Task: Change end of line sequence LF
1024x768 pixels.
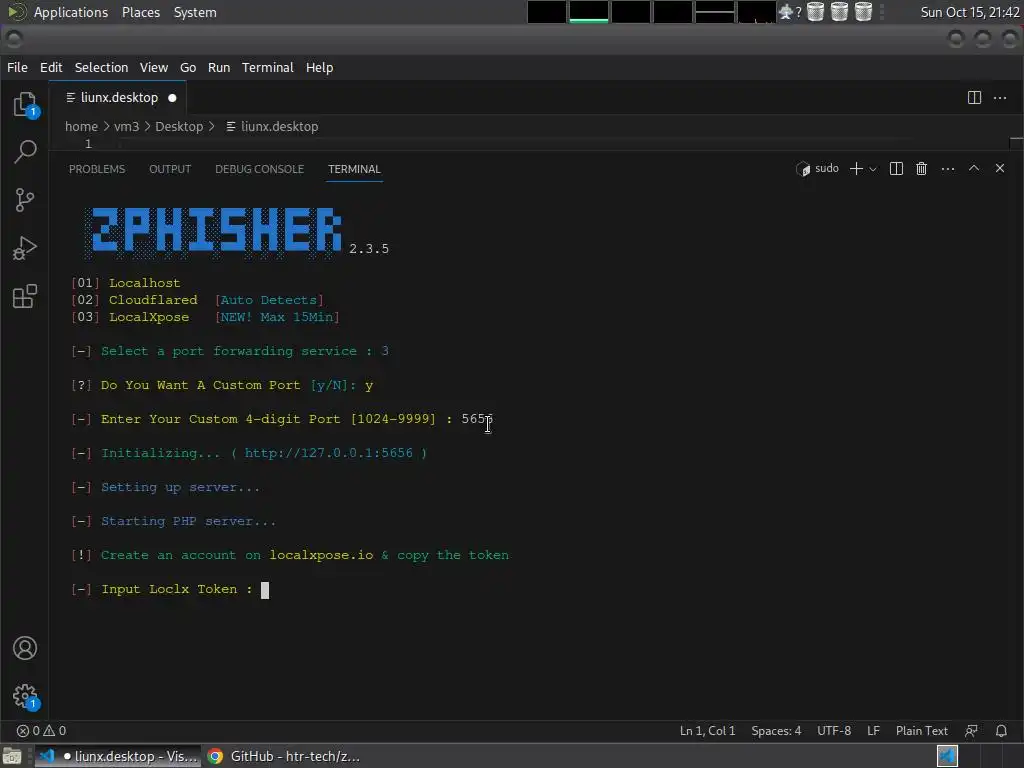Action: (873, 731)
